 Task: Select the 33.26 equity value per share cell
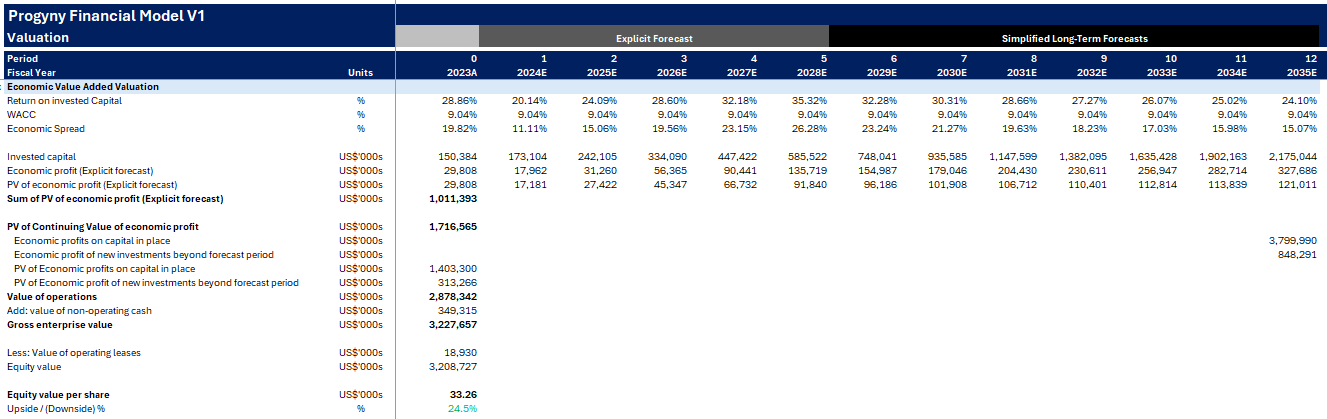pyautogui.click(x=464, y=395)
